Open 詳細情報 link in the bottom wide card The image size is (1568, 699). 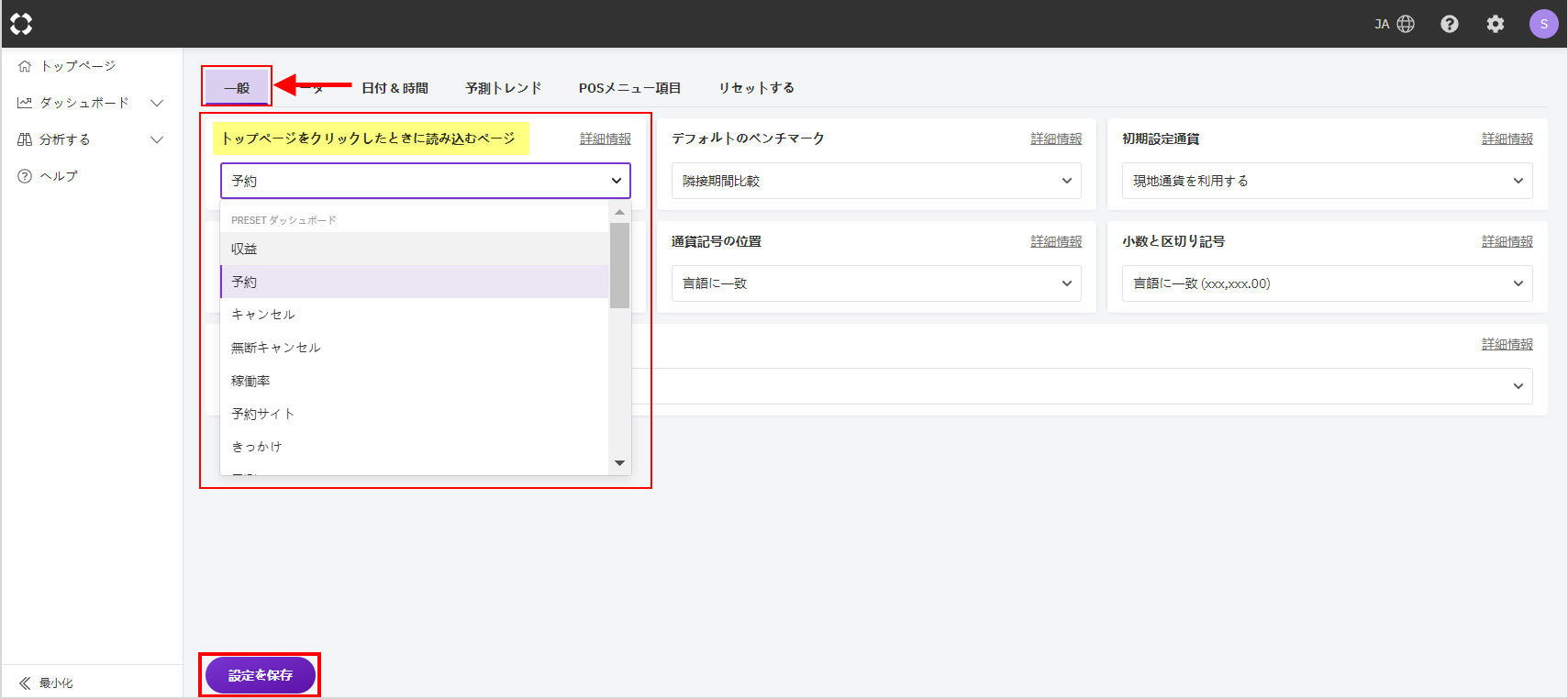1507,344
